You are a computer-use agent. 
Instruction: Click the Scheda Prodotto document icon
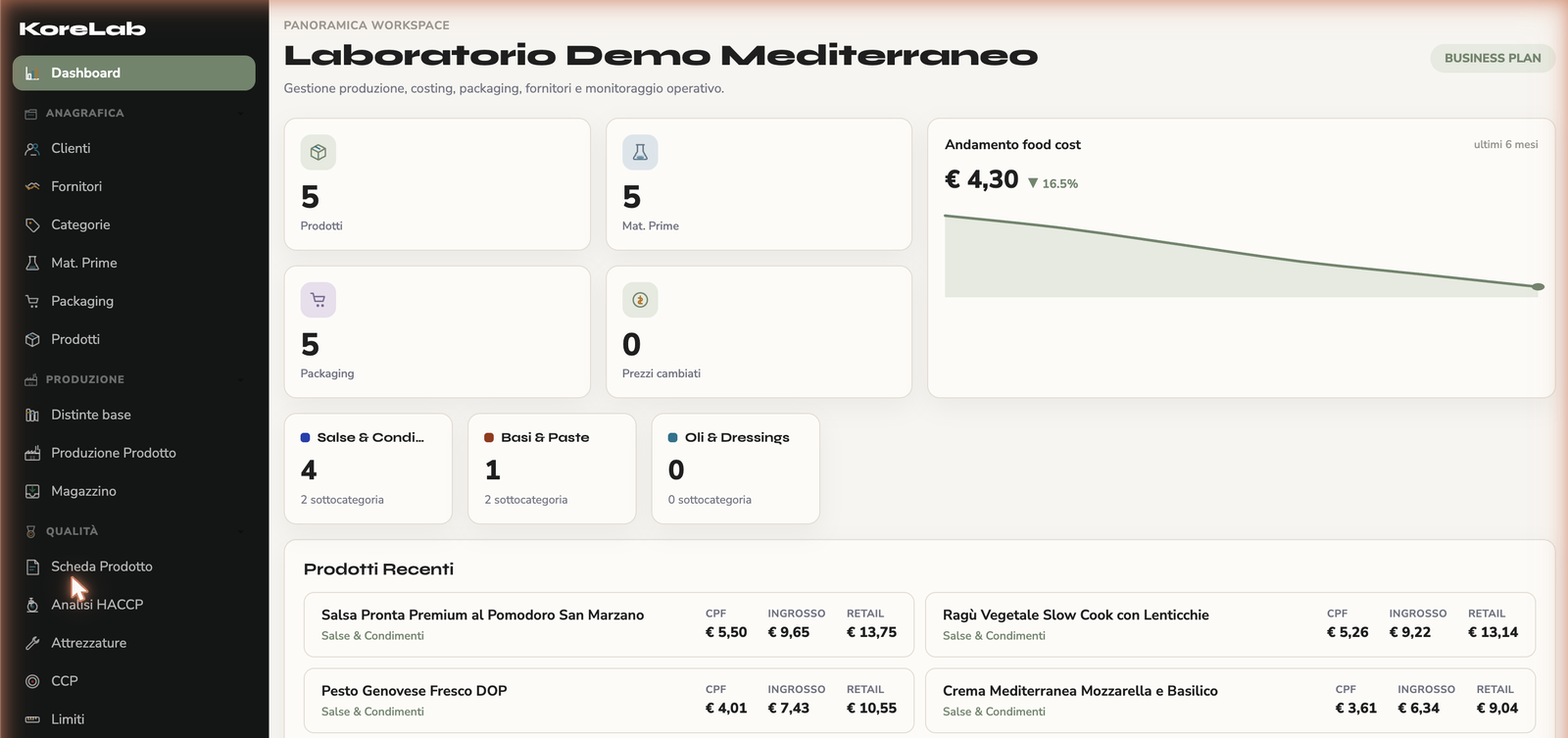32,566
